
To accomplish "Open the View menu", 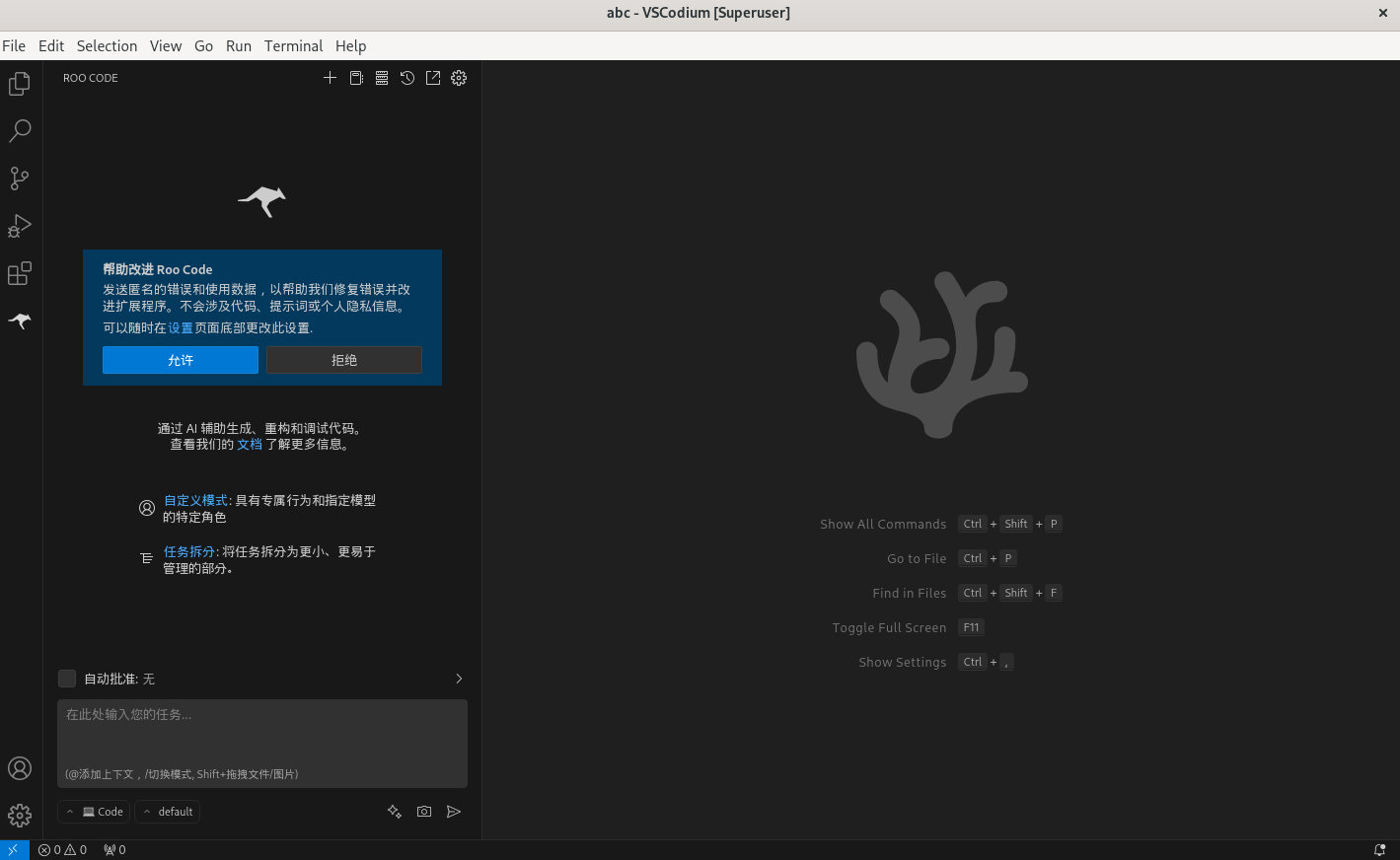I will (166, 46).
